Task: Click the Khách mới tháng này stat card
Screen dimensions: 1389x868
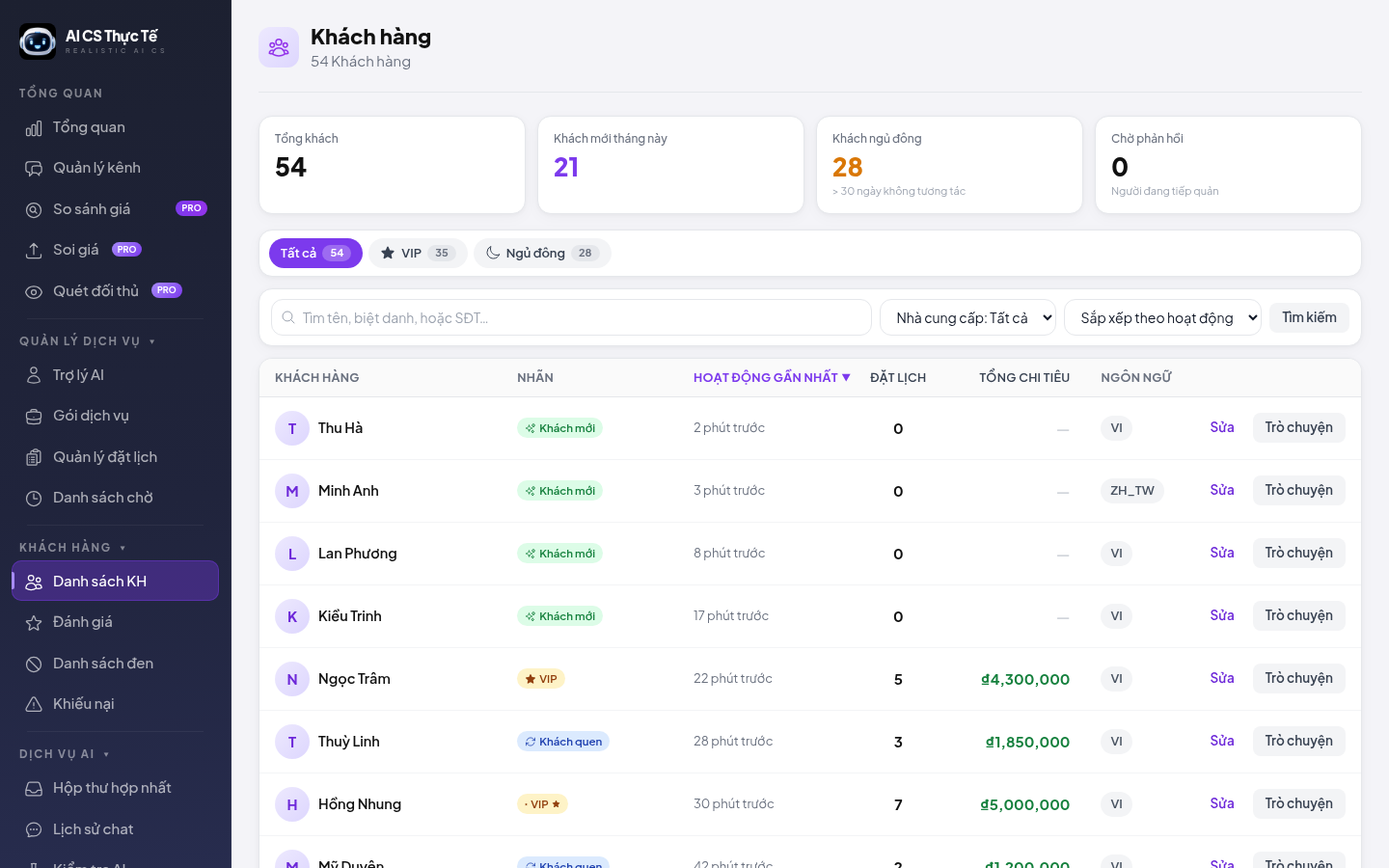Action: point(670,165)
